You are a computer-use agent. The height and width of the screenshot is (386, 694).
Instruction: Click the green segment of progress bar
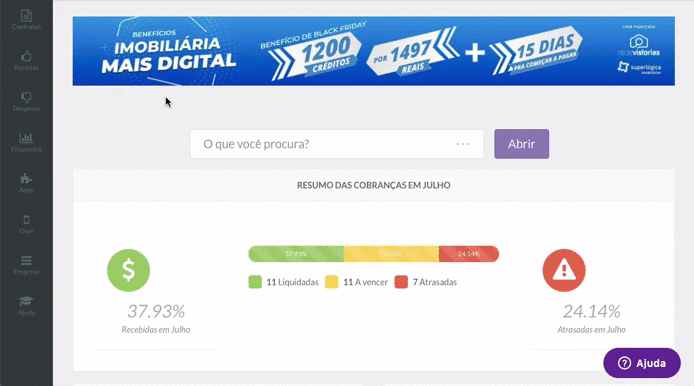pyautogui.click(x=296, y=254)
